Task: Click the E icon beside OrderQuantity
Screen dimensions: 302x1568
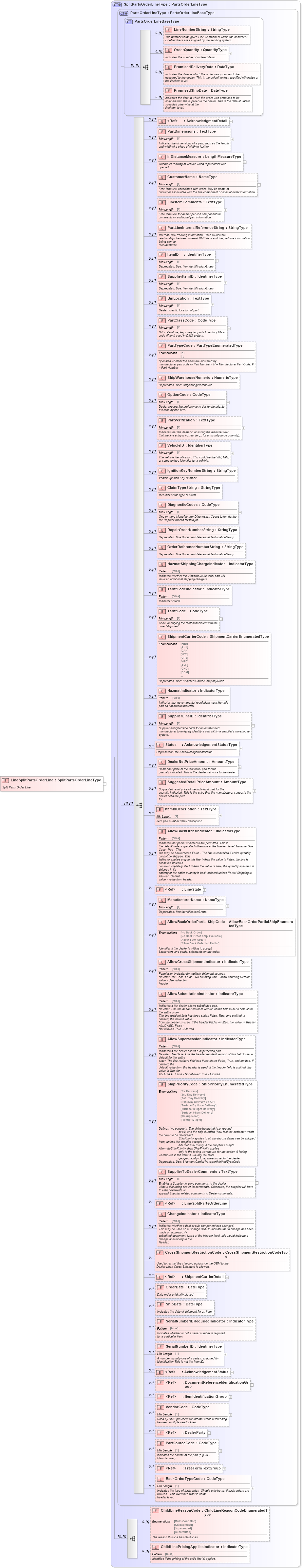Action: click(x=169, y=50)
